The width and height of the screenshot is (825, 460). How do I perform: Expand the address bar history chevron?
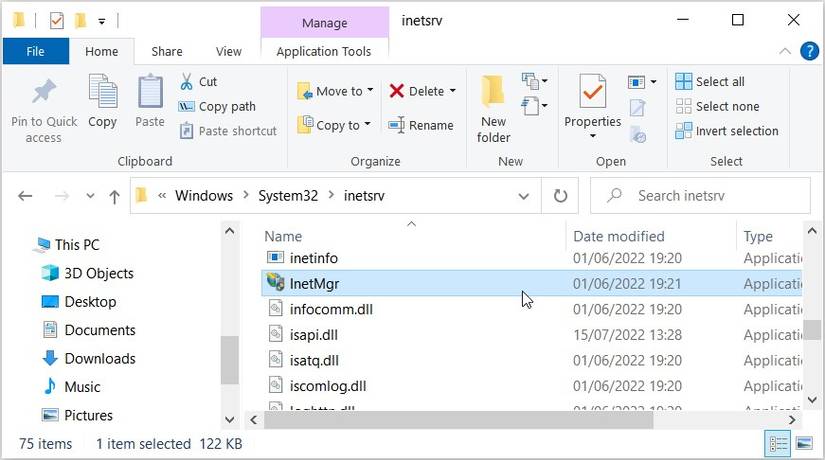click(524, 196)
